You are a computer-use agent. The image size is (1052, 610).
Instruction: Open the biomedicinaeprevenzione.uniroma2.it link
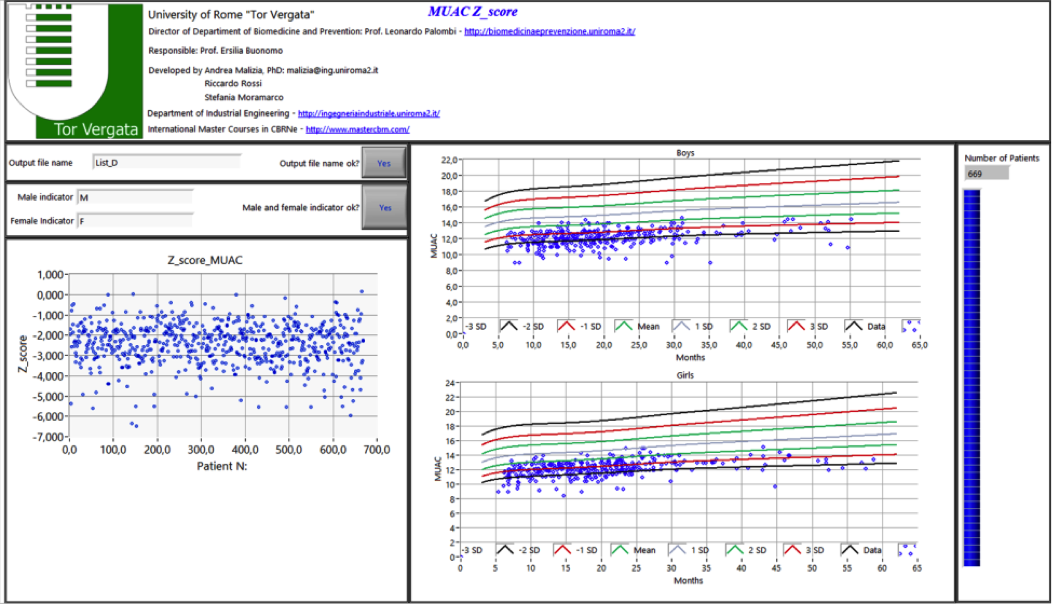pos(550,32)
